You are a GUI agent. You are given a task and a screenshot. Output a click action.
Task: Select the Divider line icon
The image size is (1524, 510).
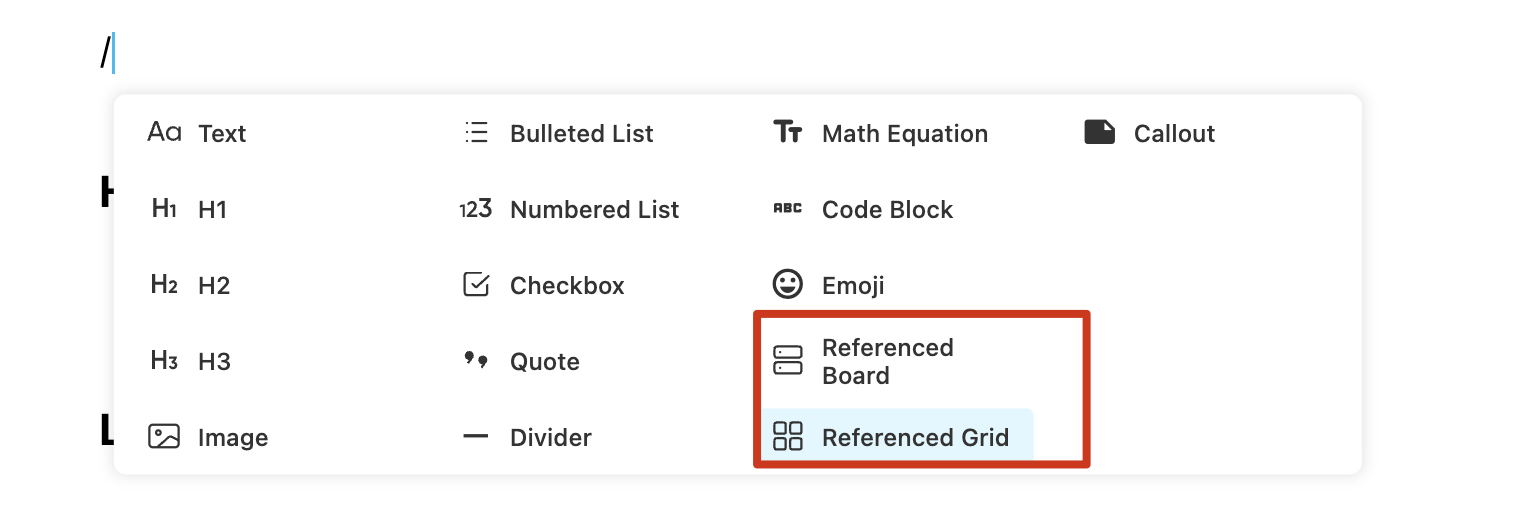[x=476, y=436]
